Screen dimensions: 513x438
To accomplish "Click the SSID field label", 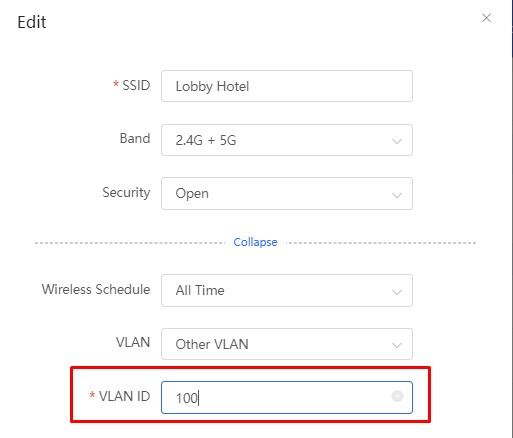I will click(x=136, y=85).
